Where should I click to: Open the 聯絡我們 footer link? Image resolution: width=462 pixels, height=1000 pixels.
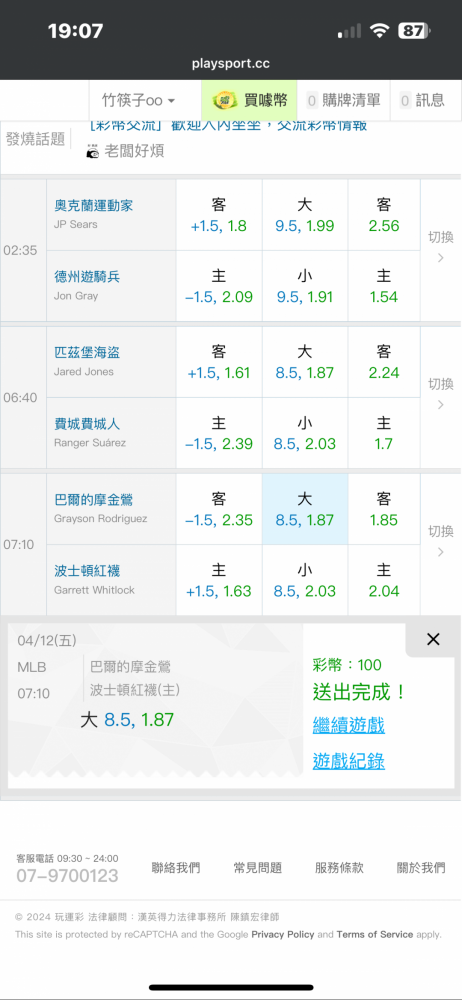175,867
